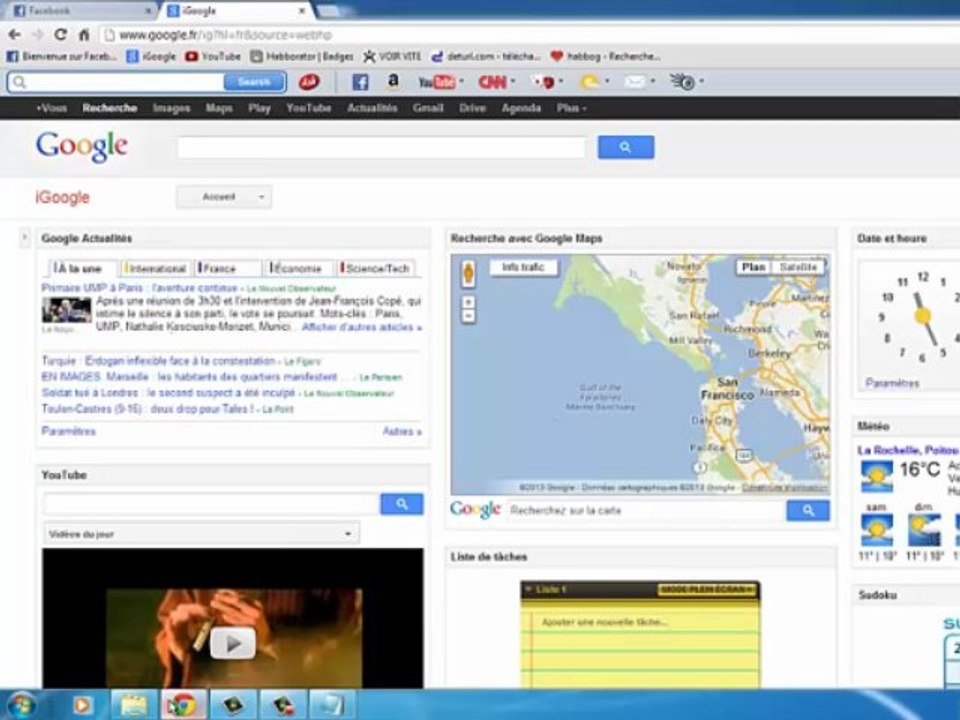Screen dimensions: 960x720
Task: Open the YouTube toolbar icon
Action: (x=437, y=81)
